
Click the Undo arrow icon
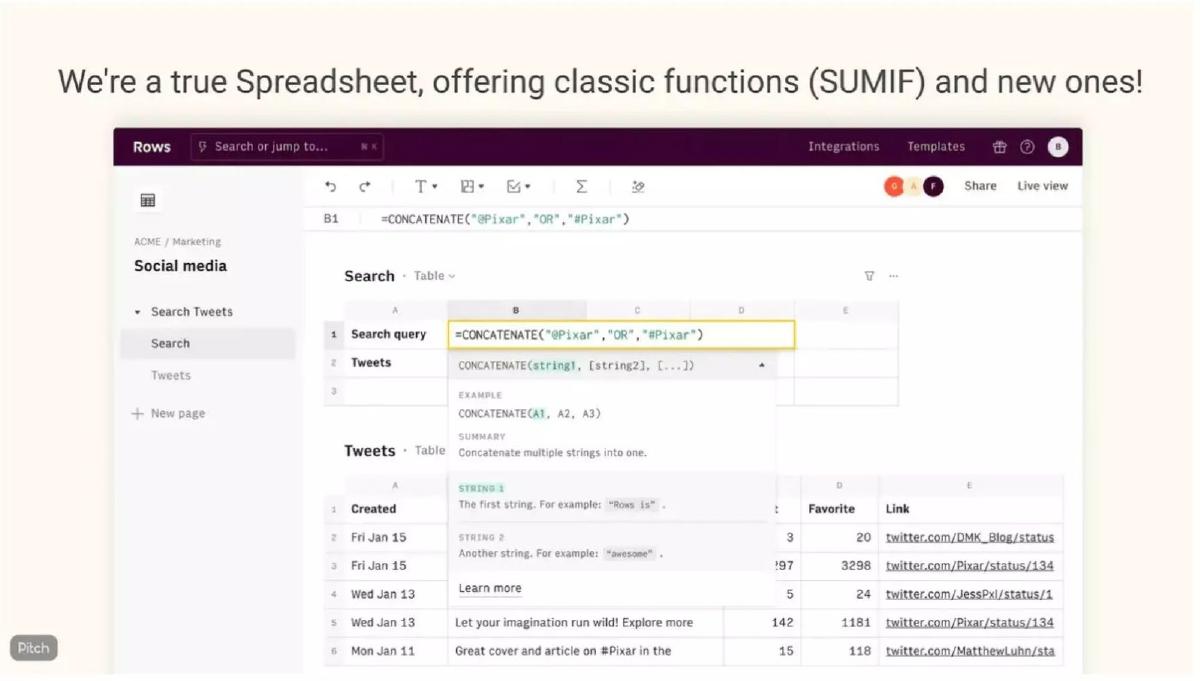tap(331, 186)
